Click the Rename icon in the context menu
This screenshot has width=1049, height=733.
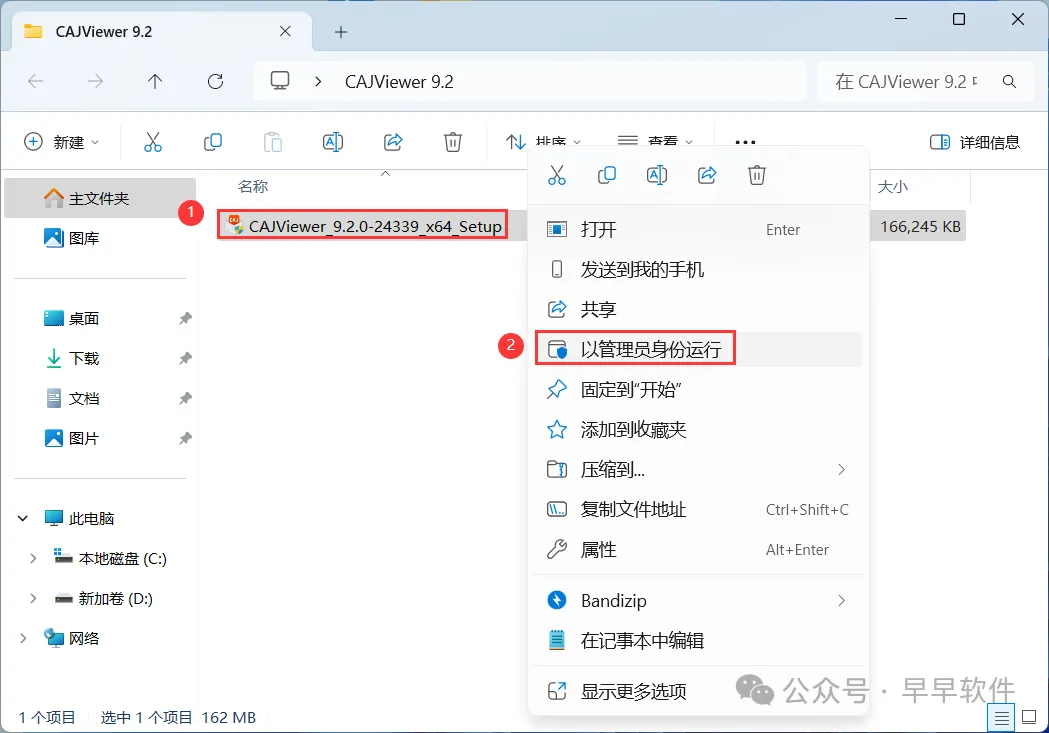click(x=657, y=175)
